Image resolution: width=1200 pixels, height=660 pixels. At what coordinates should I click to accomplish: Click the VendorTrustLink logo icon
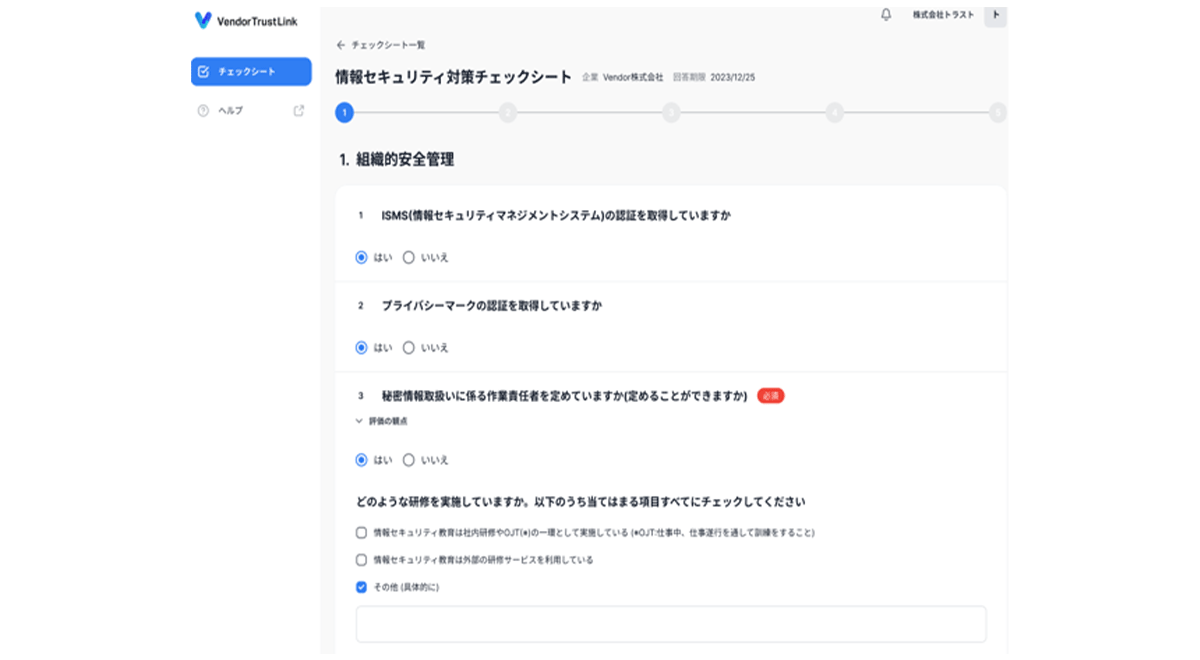[x=203, y=20]
